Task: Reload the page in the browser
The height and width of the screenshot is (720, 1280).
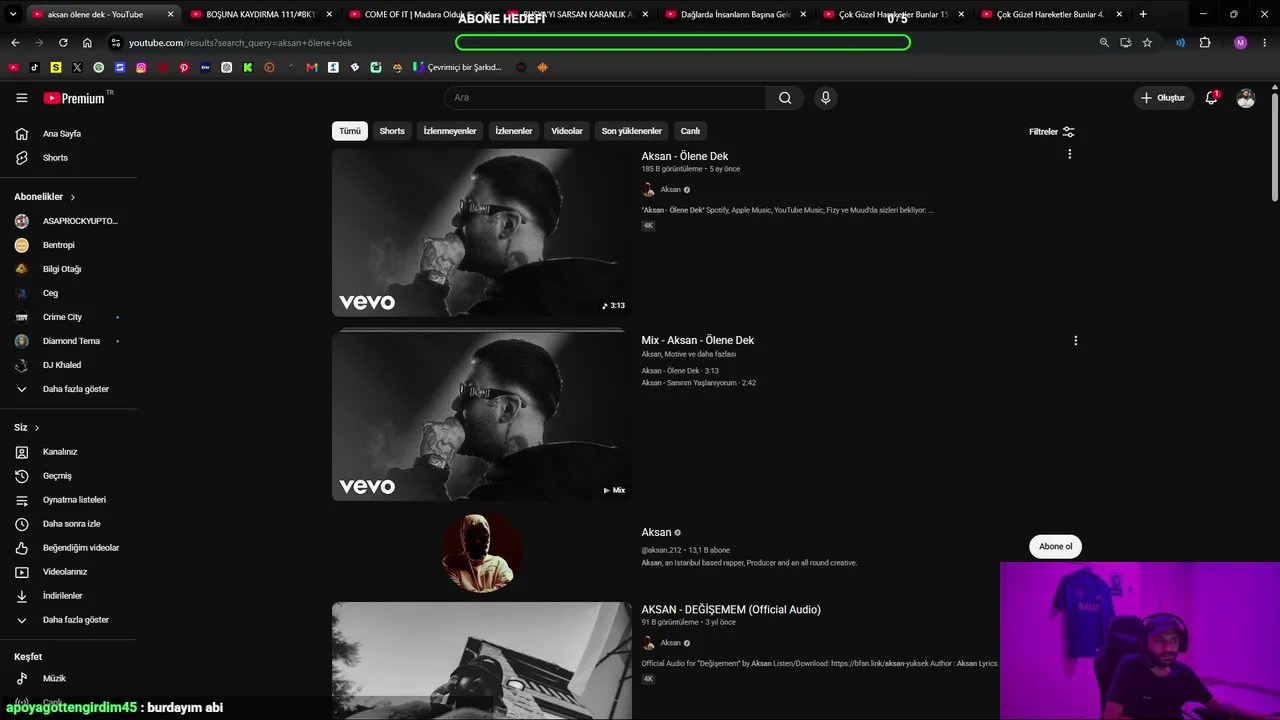Action: click(63, 43)
